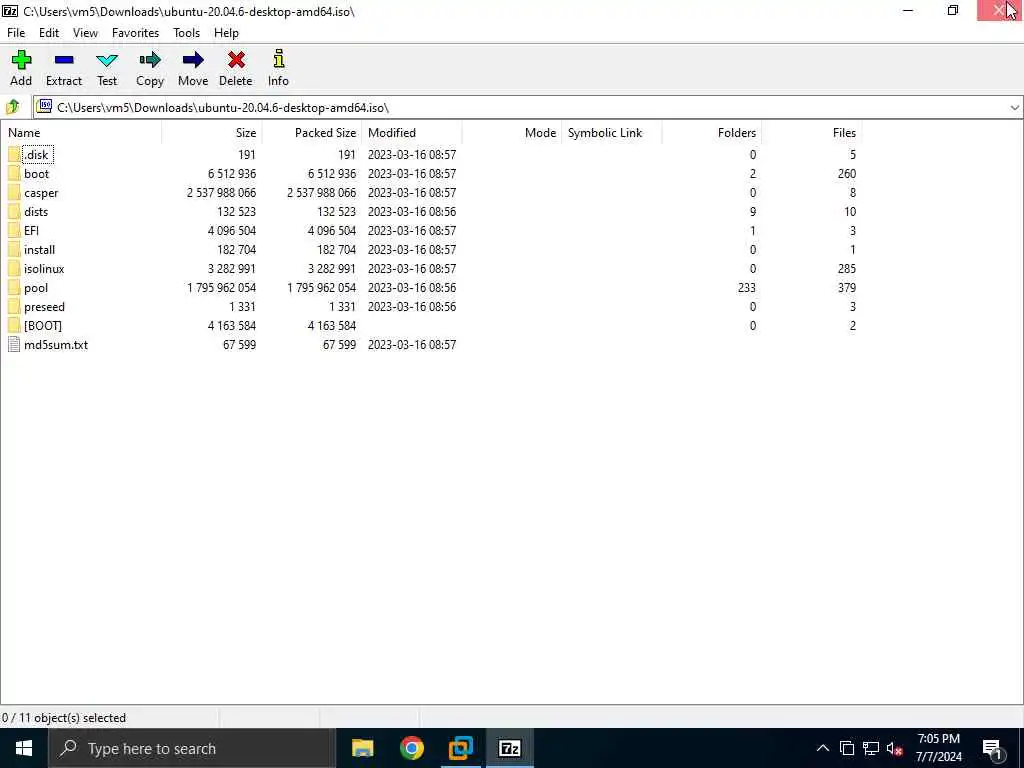Image resolution: width=1024 pixels, height=768 pixels.
Task: Open the Info toolbar icon
Action: pyautogui.click(x=279, y=59)
